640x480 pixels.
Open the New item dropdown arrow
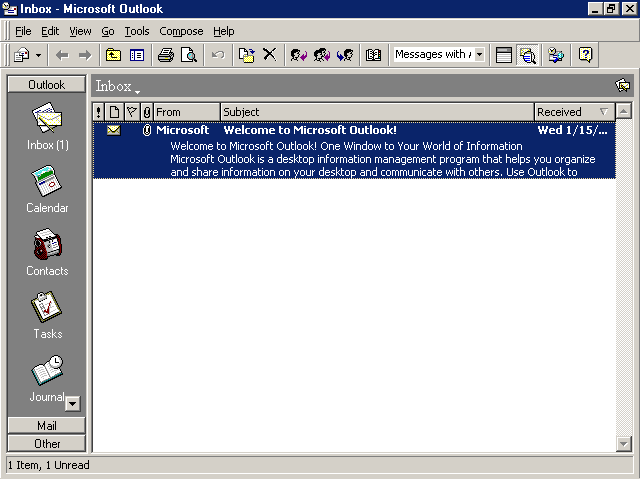coord(38,55)
